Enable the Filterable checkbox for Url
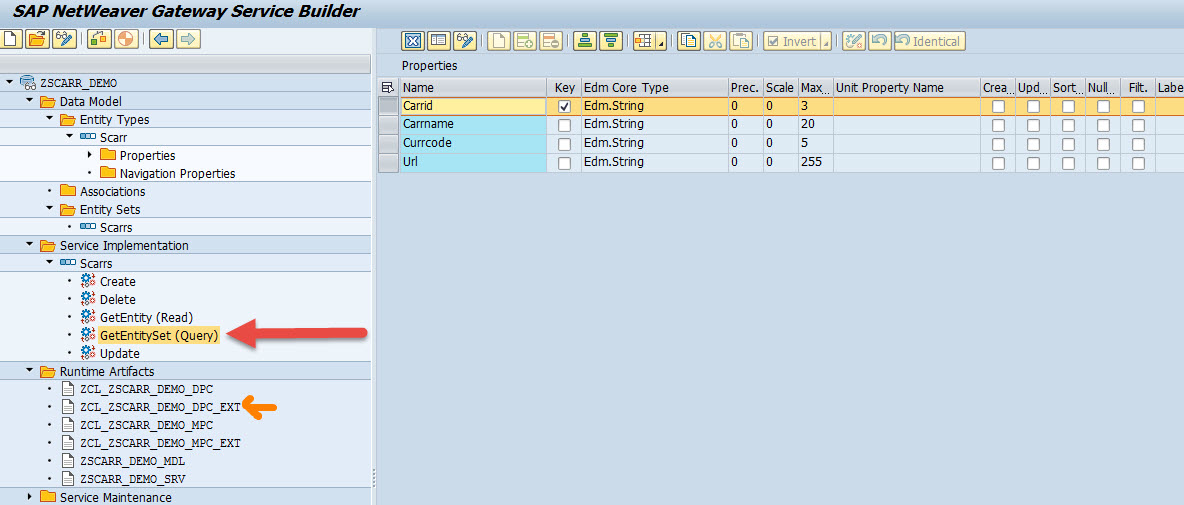The height and width of the screenshot is (505, 1184). point(1138,162)
